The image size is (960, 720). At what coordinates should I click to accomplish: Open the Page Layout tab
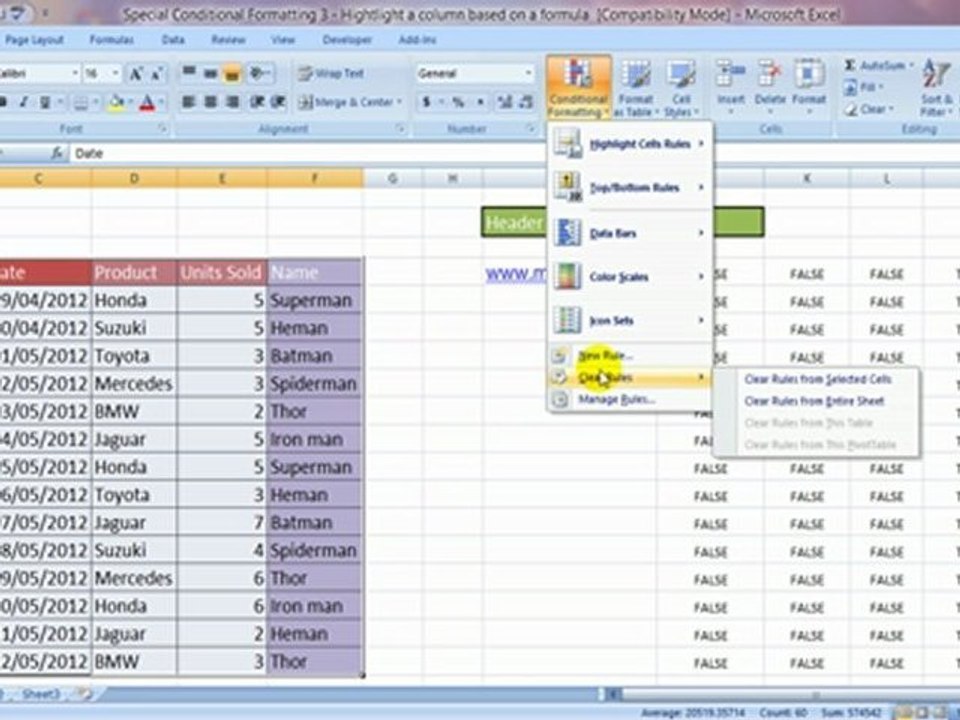point(34,40)
